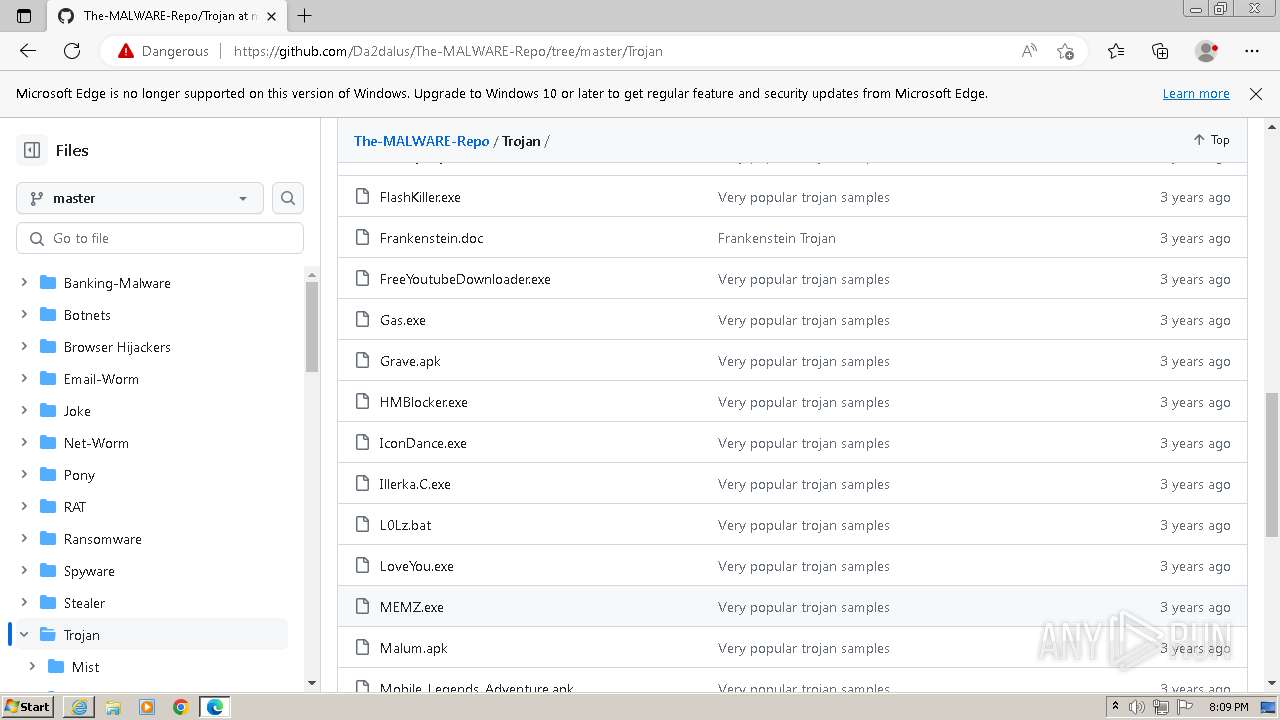Collapse the Files side panel icon
The height and width of the screenshot is (720, 1280).
tap(32, 150)
